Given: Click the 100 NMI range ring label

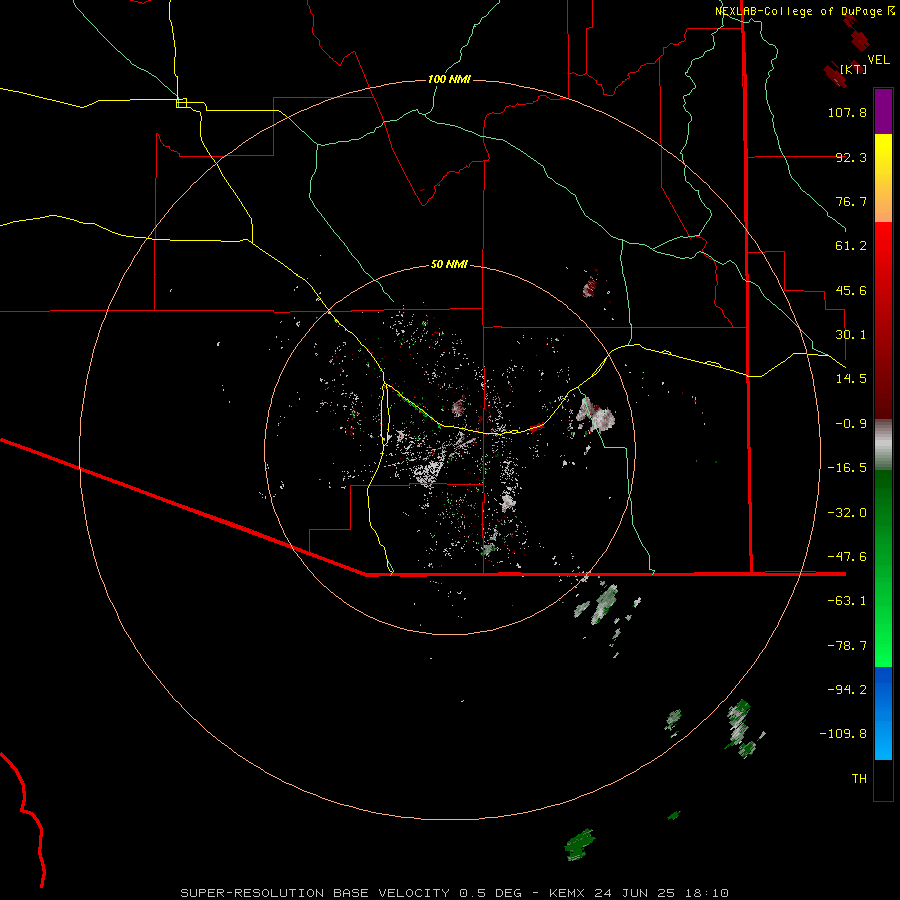Looking at the screenshot, I should pyautogui.click(x=449, y=79).
